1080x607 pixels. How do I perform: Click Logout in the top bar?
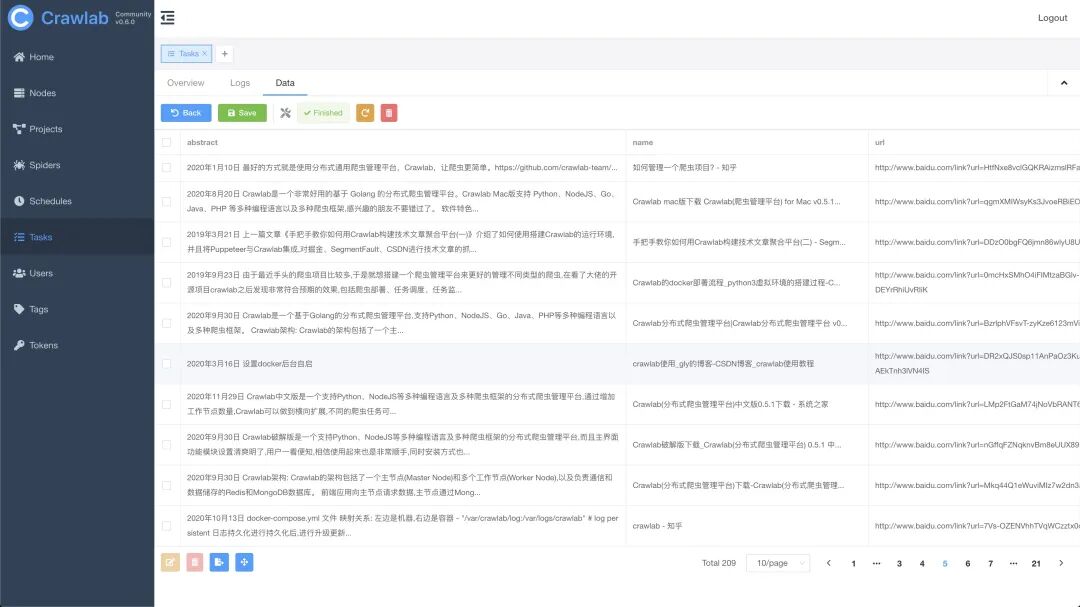point(1052,18)
